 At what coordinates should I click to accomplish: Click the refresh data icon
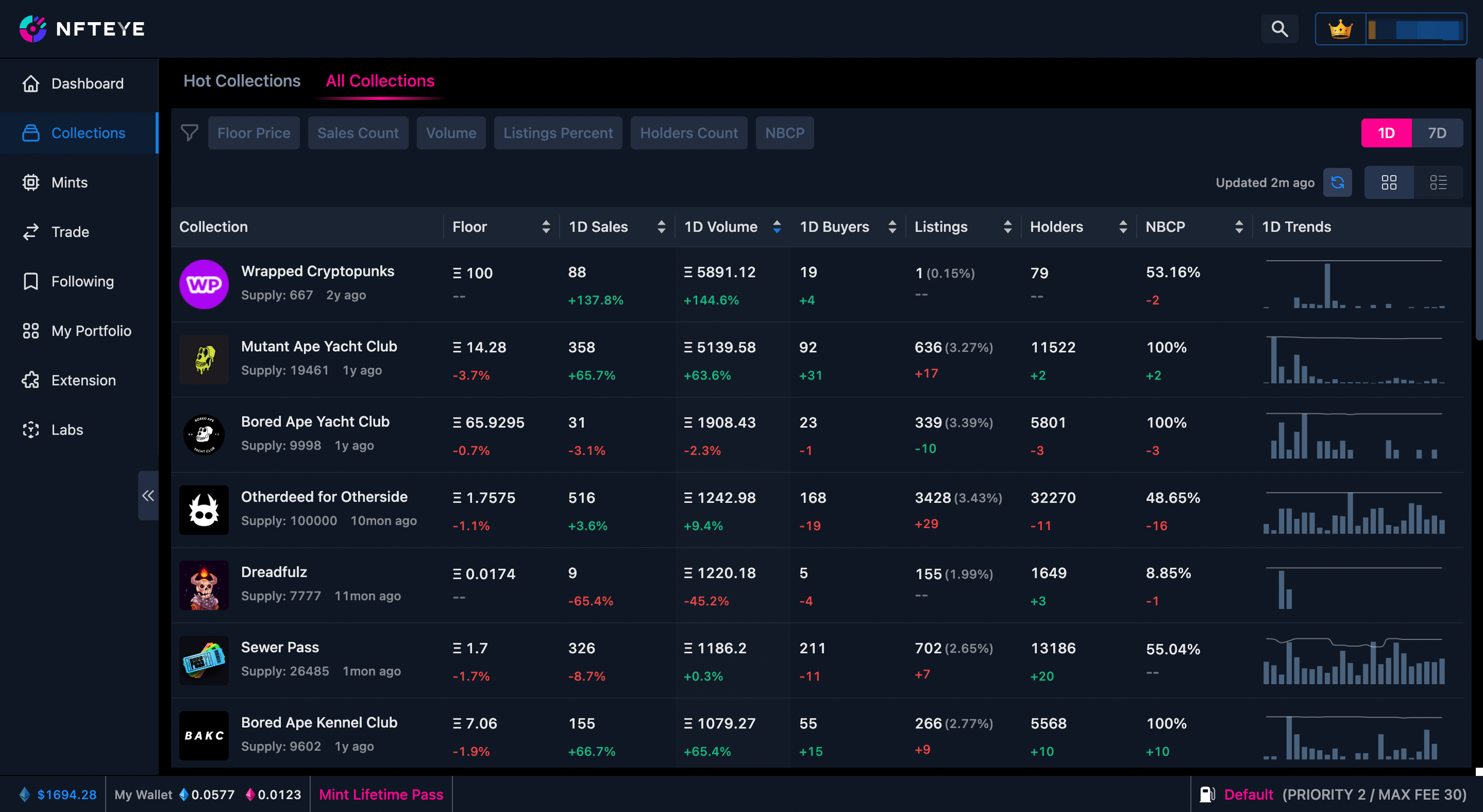click(1337, 182)
